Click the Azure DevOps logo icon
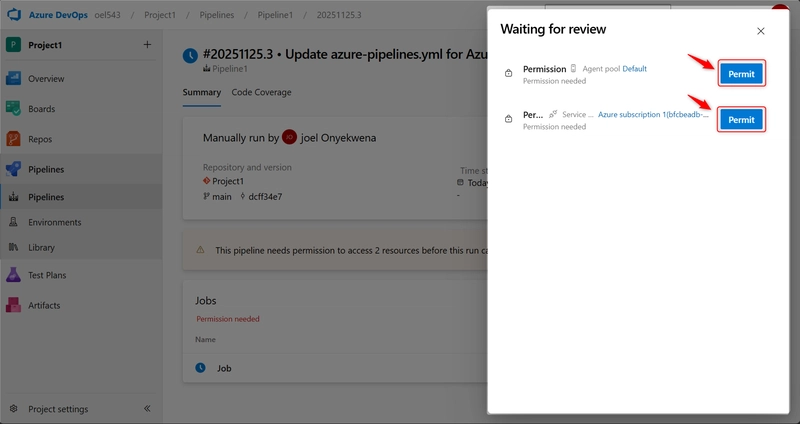 [x=15, y=16]
